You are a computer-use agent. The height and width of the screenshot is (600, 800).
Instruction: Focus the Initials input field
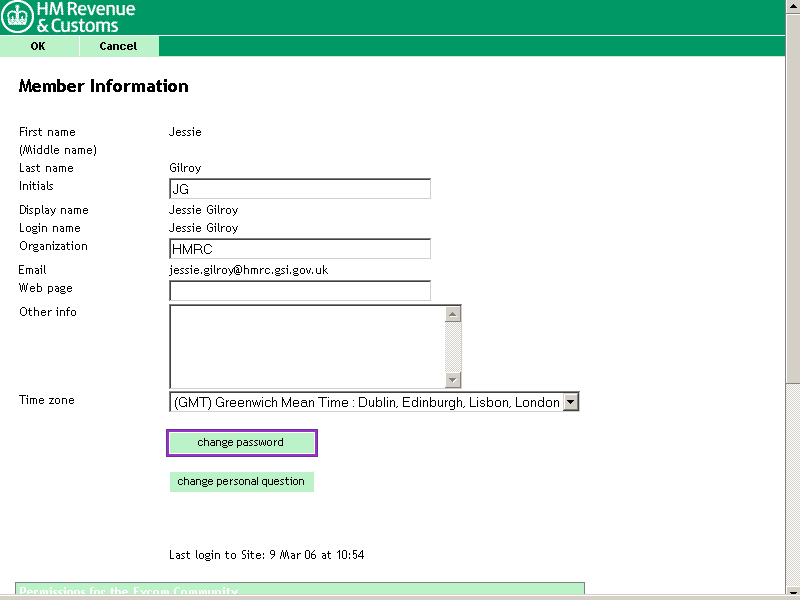pyautogui.click(x=300, y=189)
